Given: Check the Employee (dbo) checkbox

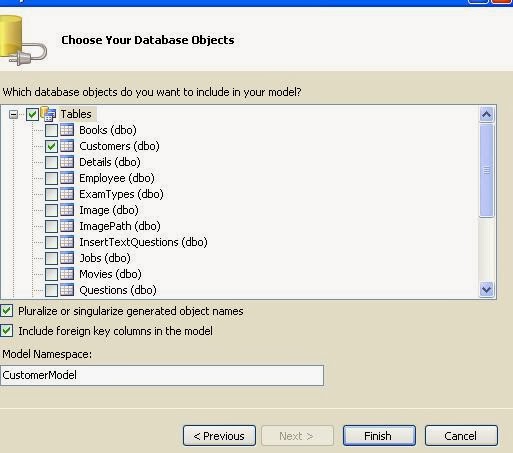Looking at the screenshot, I should point(51,178).
